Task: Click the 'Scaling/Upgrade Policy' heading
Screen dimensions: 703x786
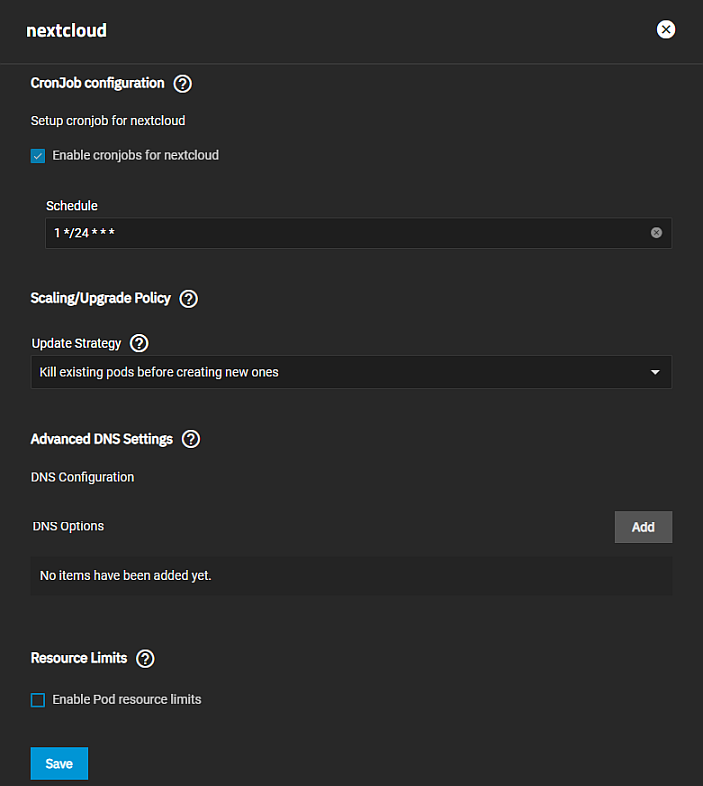Action: point(100,298)
